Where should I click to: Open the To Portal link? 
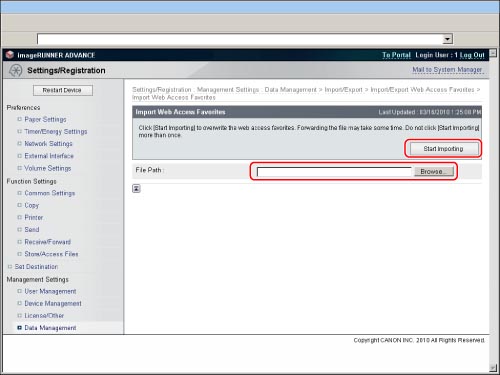click(396, 55)
